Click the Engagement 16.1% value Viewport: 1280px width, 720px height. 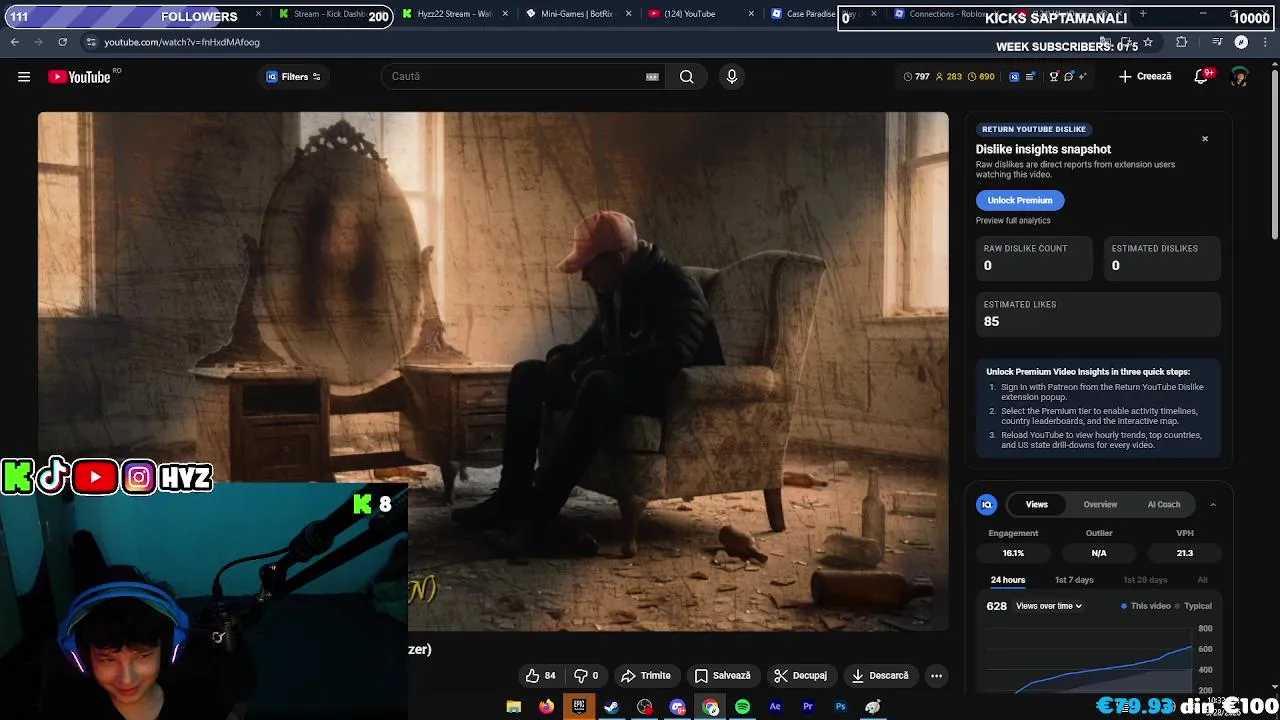click(1013, 553)
